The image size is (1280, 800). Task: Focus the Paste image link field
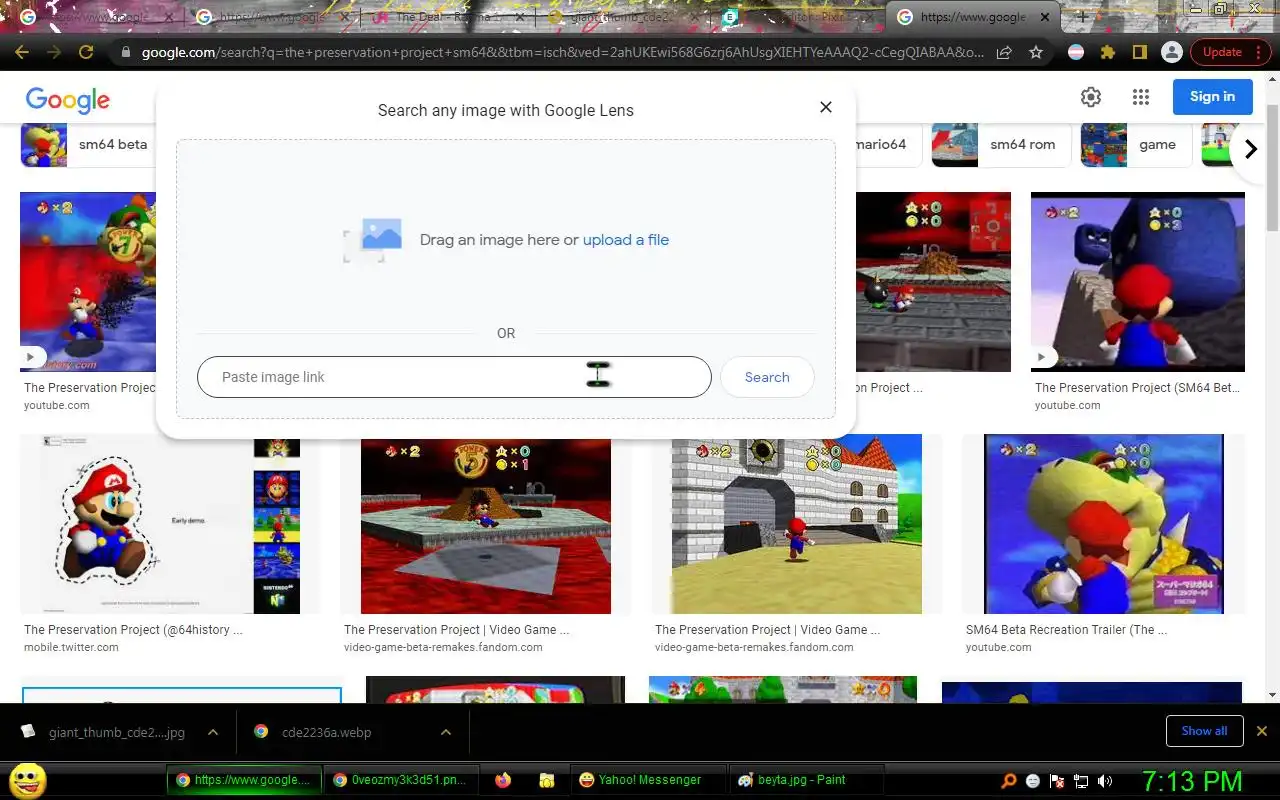[454, 377]
